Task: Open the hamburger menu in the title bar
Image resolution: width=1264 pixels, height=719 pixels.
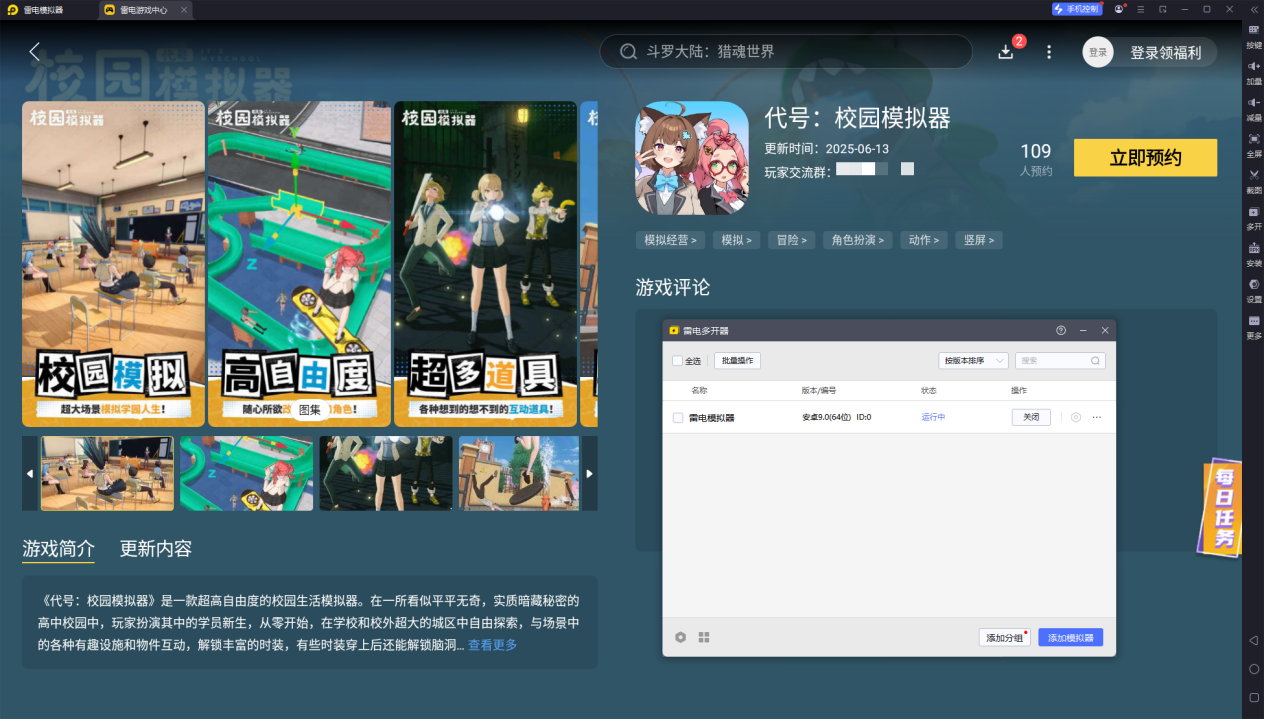Action: coord(1141,9)
